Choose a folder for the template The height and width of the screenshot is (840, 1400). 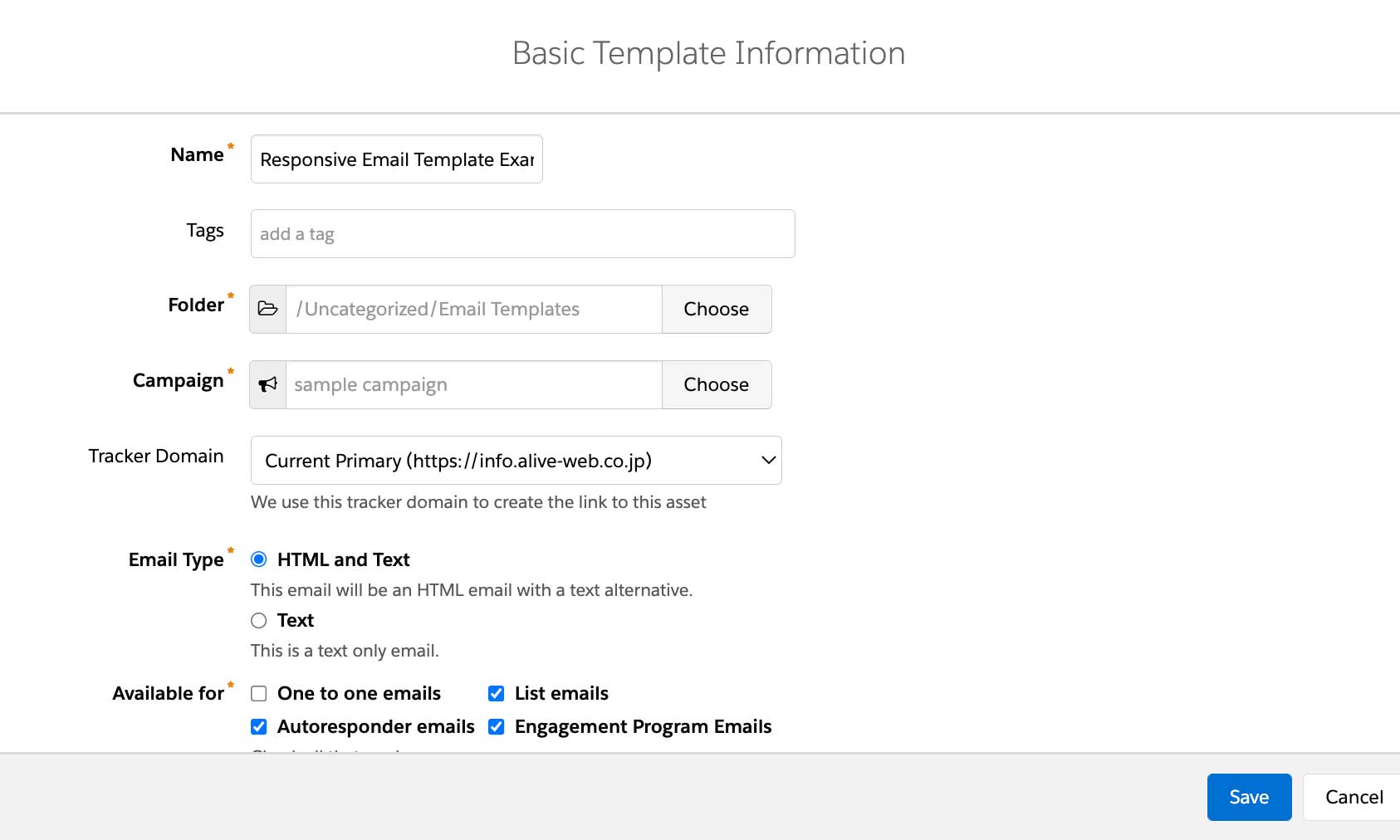click(x=716, y=309)
